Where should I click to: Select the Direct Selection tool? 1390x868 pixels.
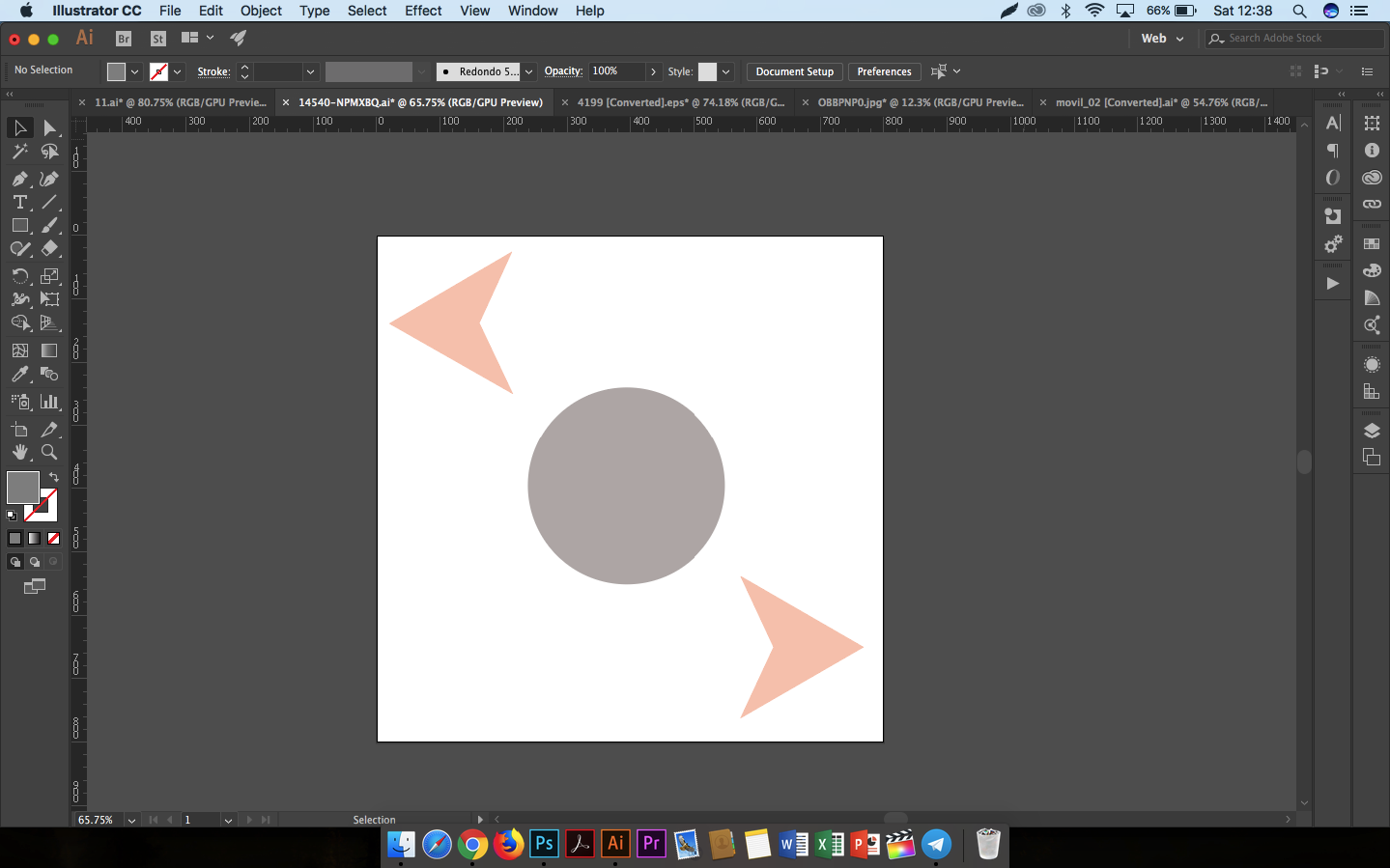tap(49, 127)
